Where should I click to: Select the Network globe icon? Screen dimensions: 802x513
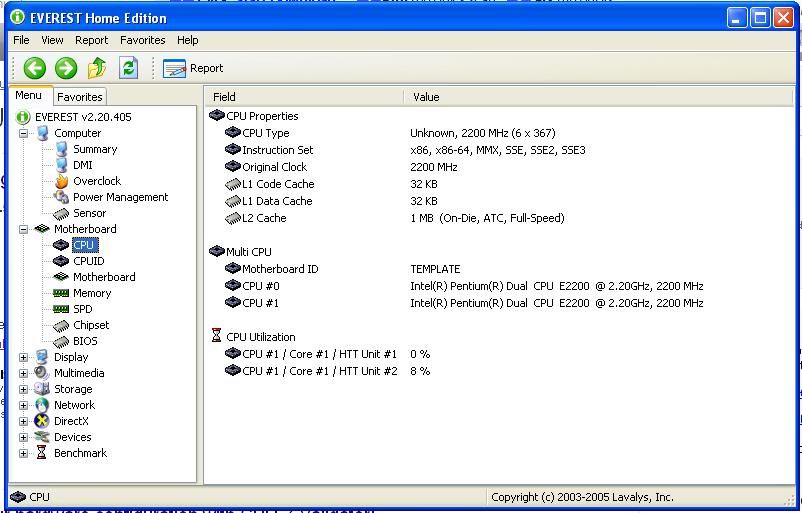pyautogui.click(x=42, y=405)
